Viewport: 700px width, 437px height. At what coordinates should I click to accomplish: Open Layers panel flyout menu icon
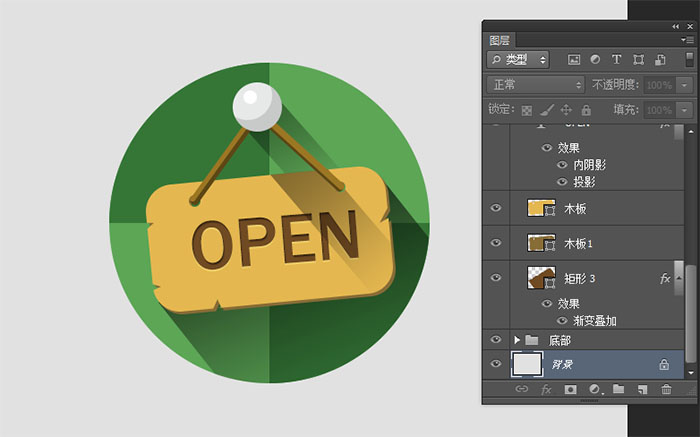click(687, 40)
